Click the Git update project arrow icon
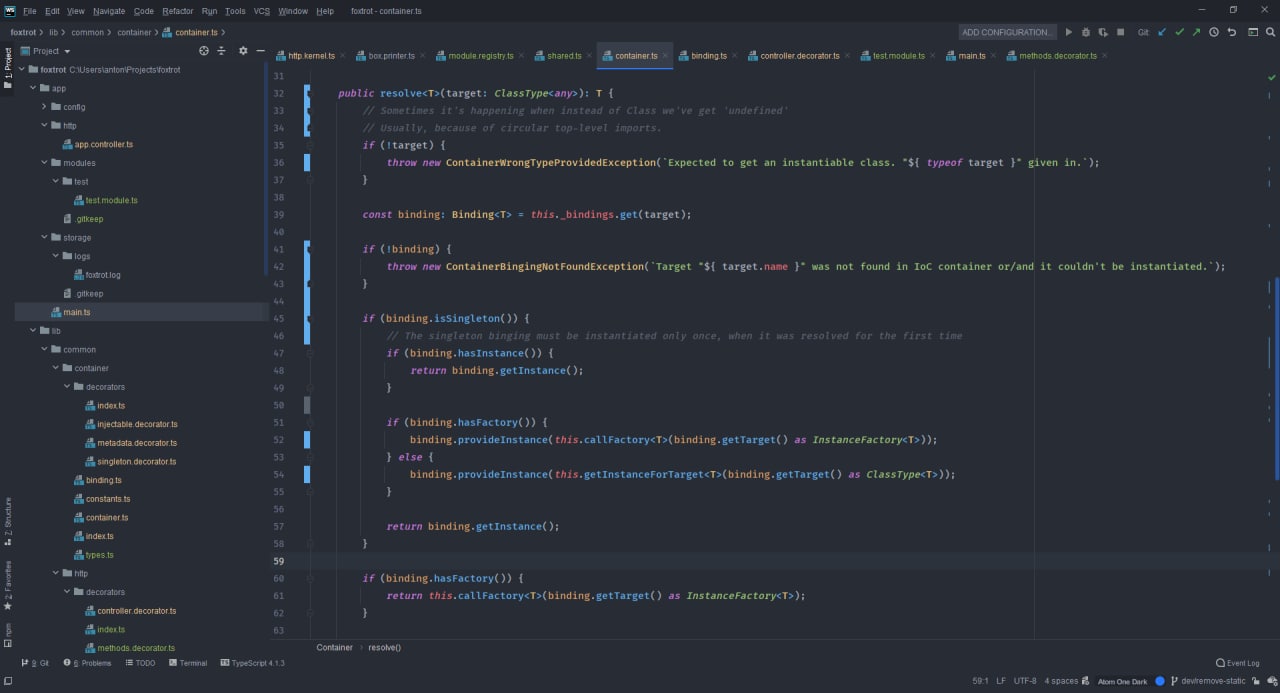This screenshot has height=693, width=1280. [x=1162, y=32]
